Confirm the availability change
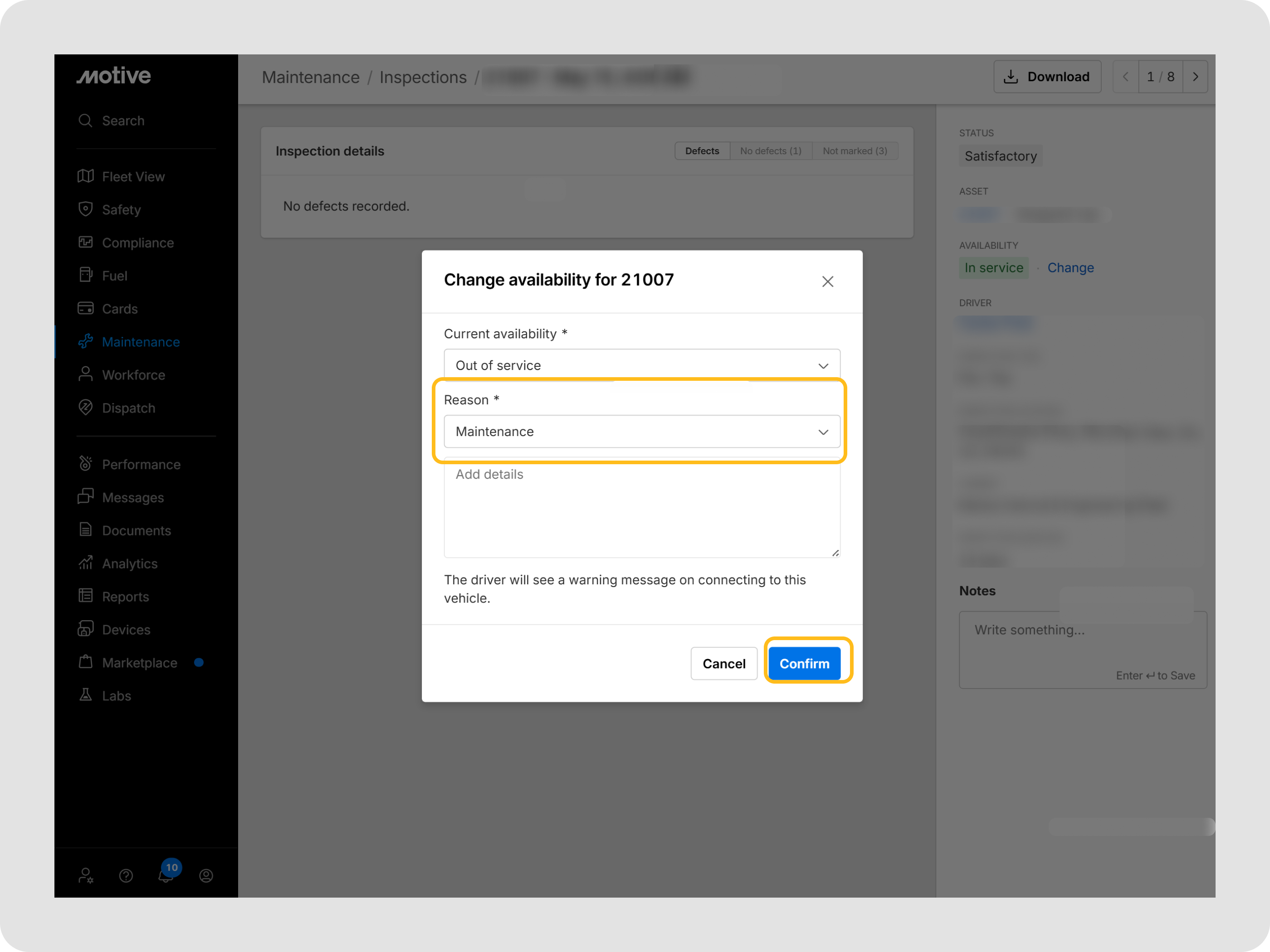1270x952 pixels. (x=804, y=663)
